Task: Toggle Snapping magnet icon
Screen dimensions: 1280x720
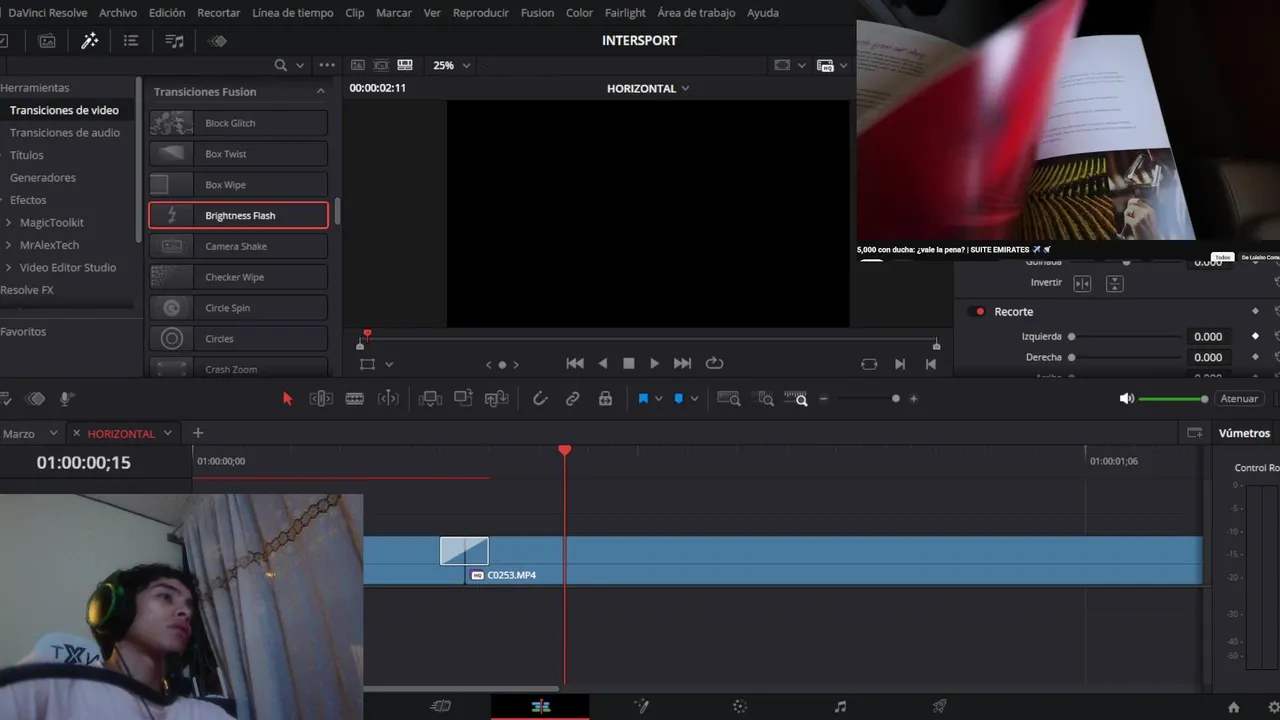Action: click(540, 398)
